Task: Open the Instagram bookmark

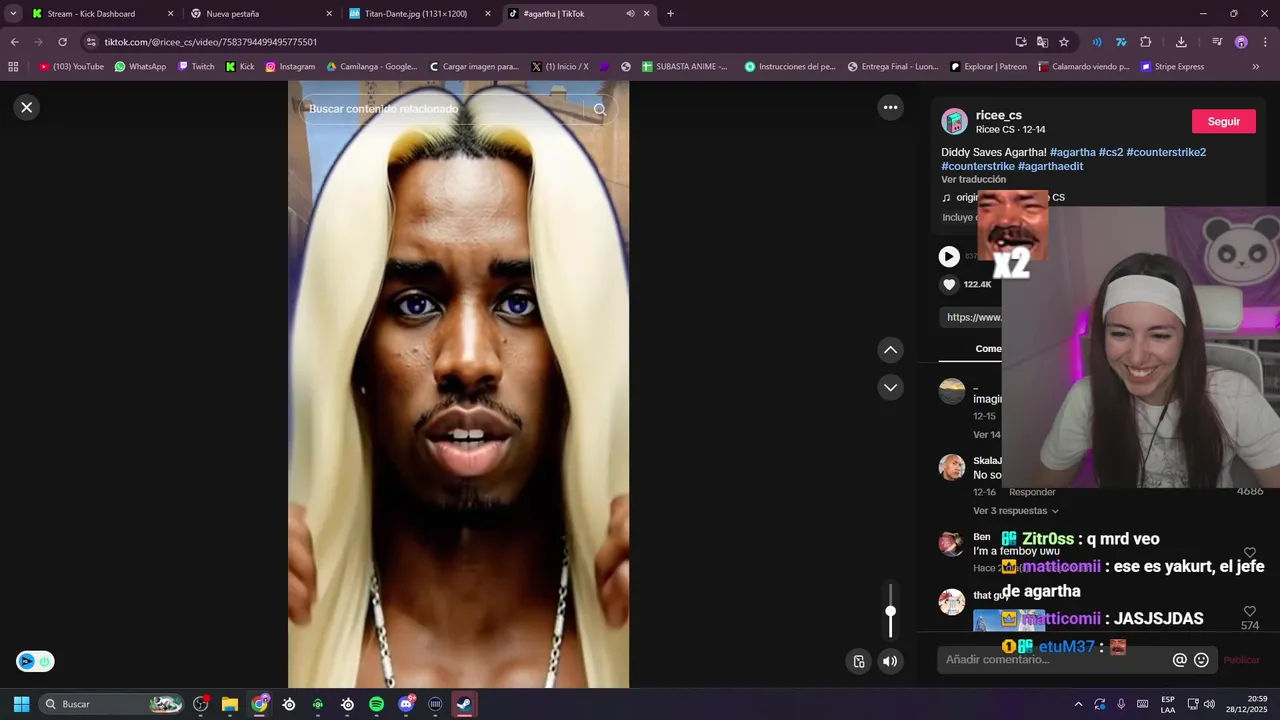Action: 290,67
